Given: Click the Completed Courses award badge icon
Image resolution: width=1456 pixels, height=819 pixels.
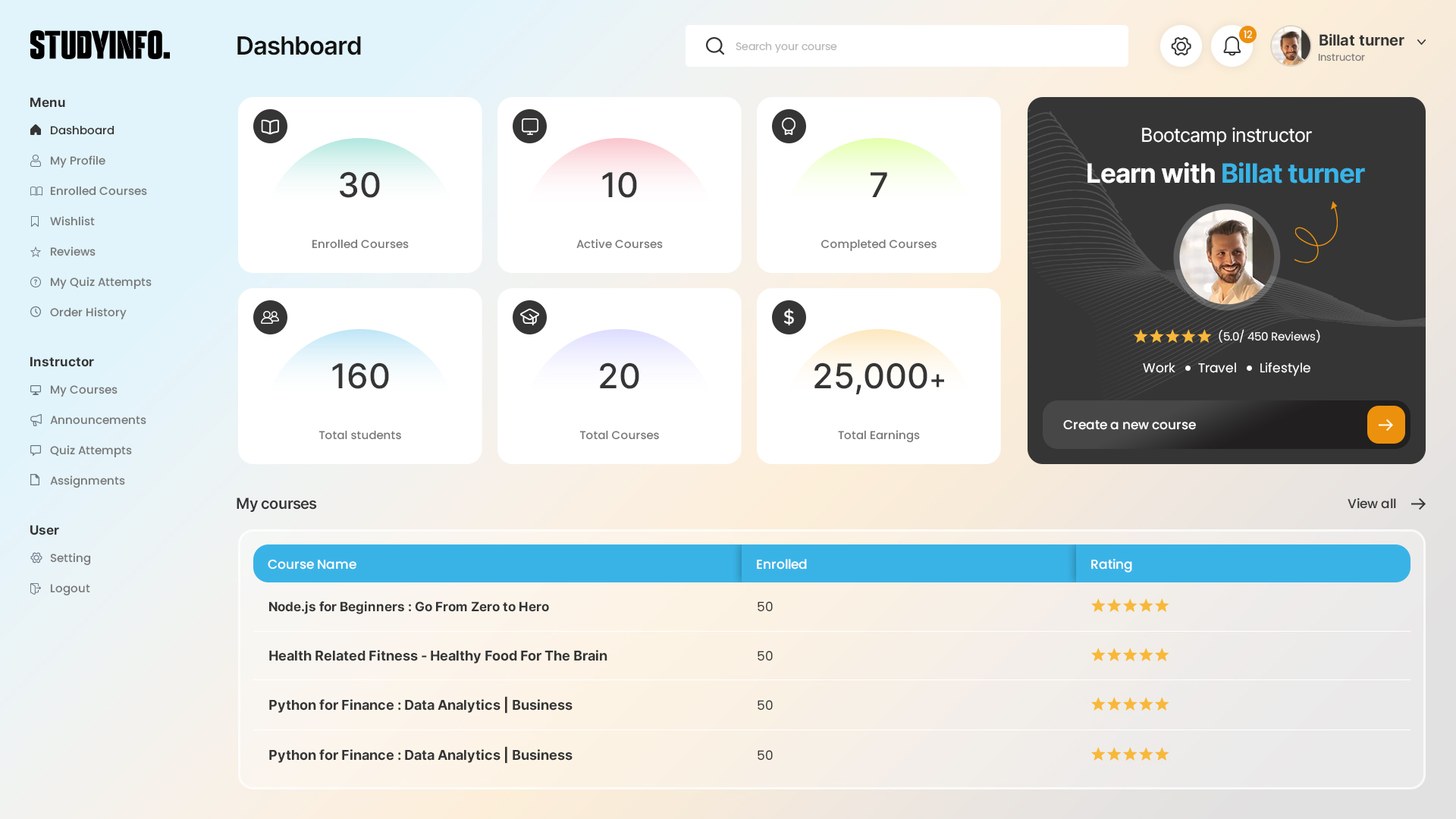Looking at the screenshot, I should (x=789, y=127).
